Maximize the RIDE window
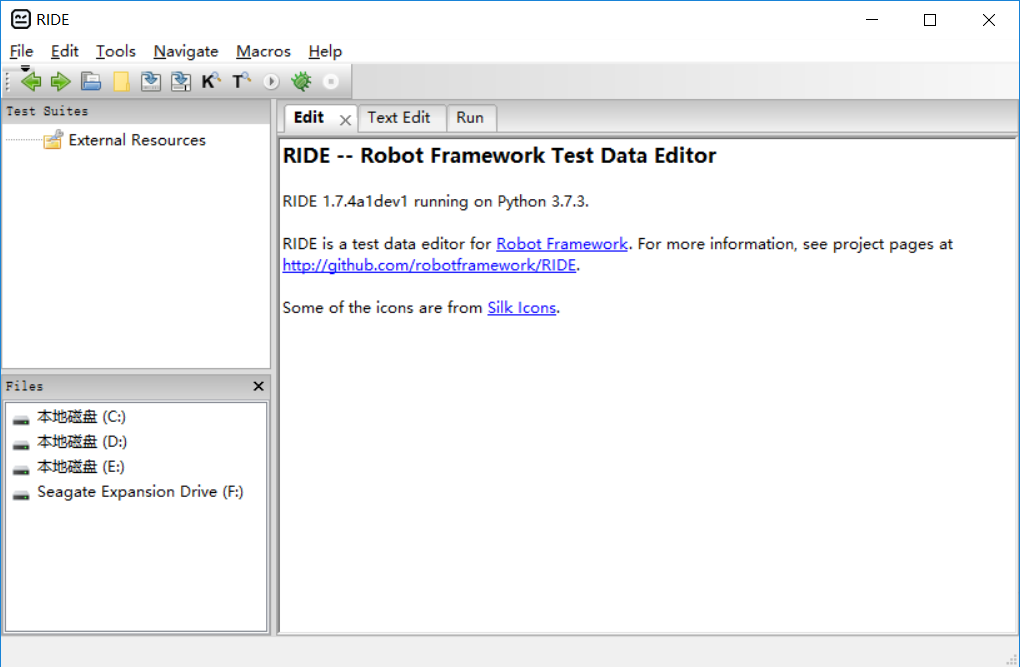 (x=930, y=20)
